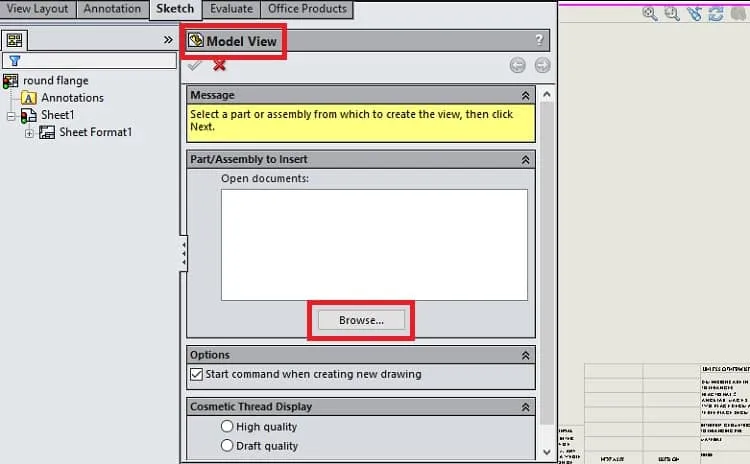The image size is (750, 464).
Task: Click the Browse... button
Action: pyautogui.click(x=361, y=320)
